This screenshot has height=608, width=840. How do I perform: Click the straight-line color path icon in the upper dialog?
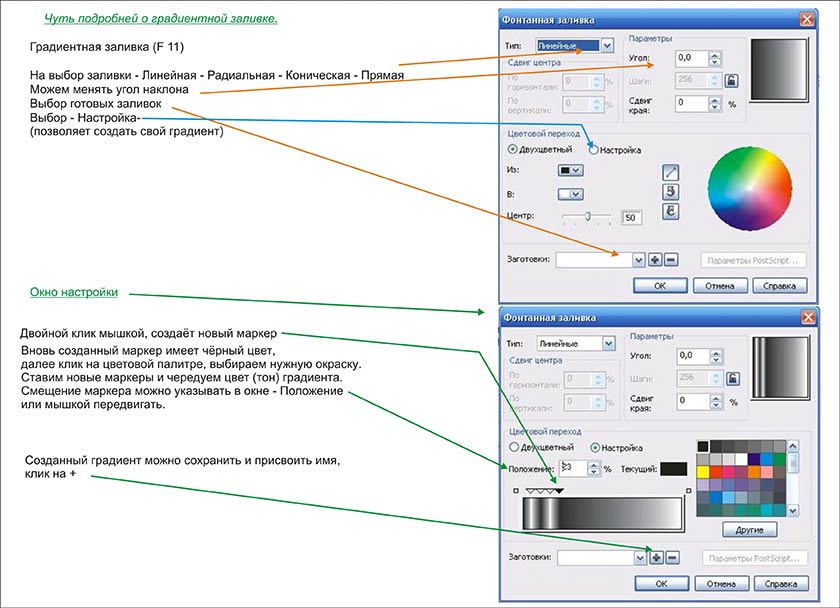click(x=671, y=172)
